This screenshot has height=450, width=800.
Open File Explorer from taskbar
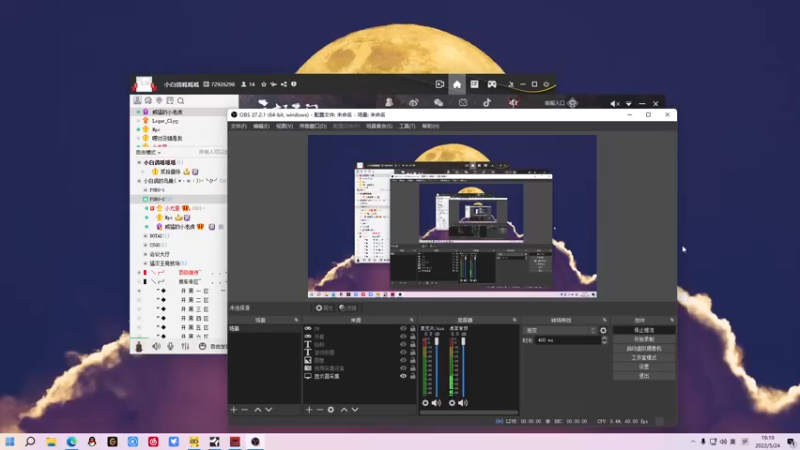pos(51,441)
